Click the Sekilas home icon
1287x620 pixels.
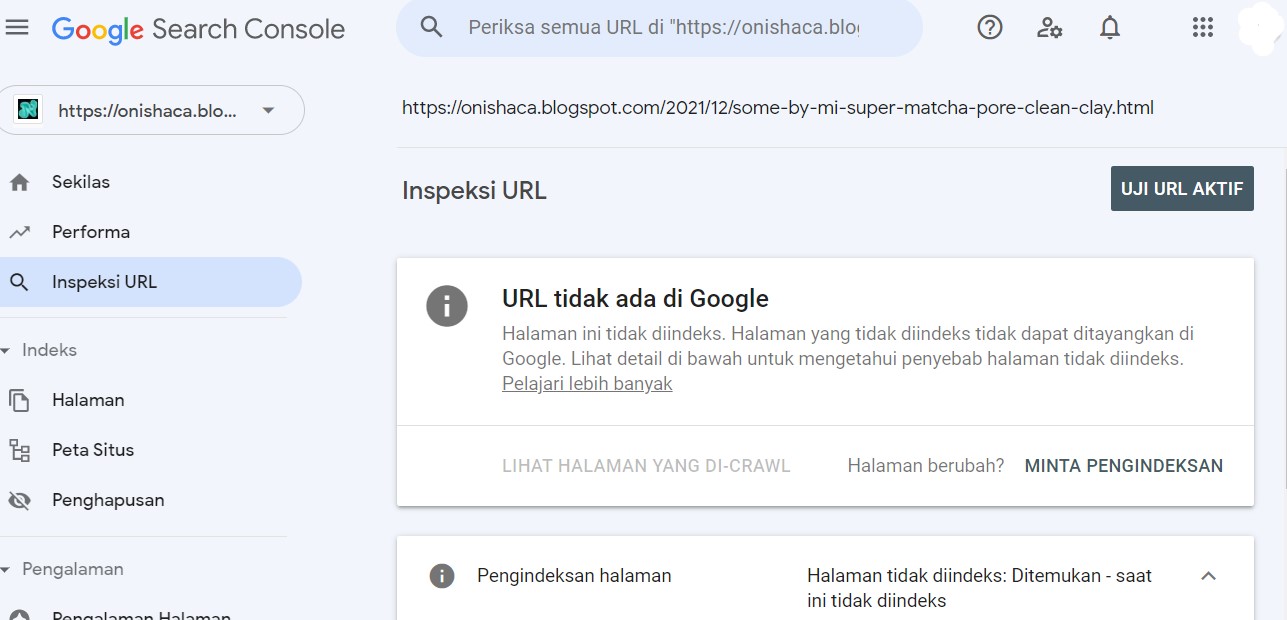coord(19,182)
